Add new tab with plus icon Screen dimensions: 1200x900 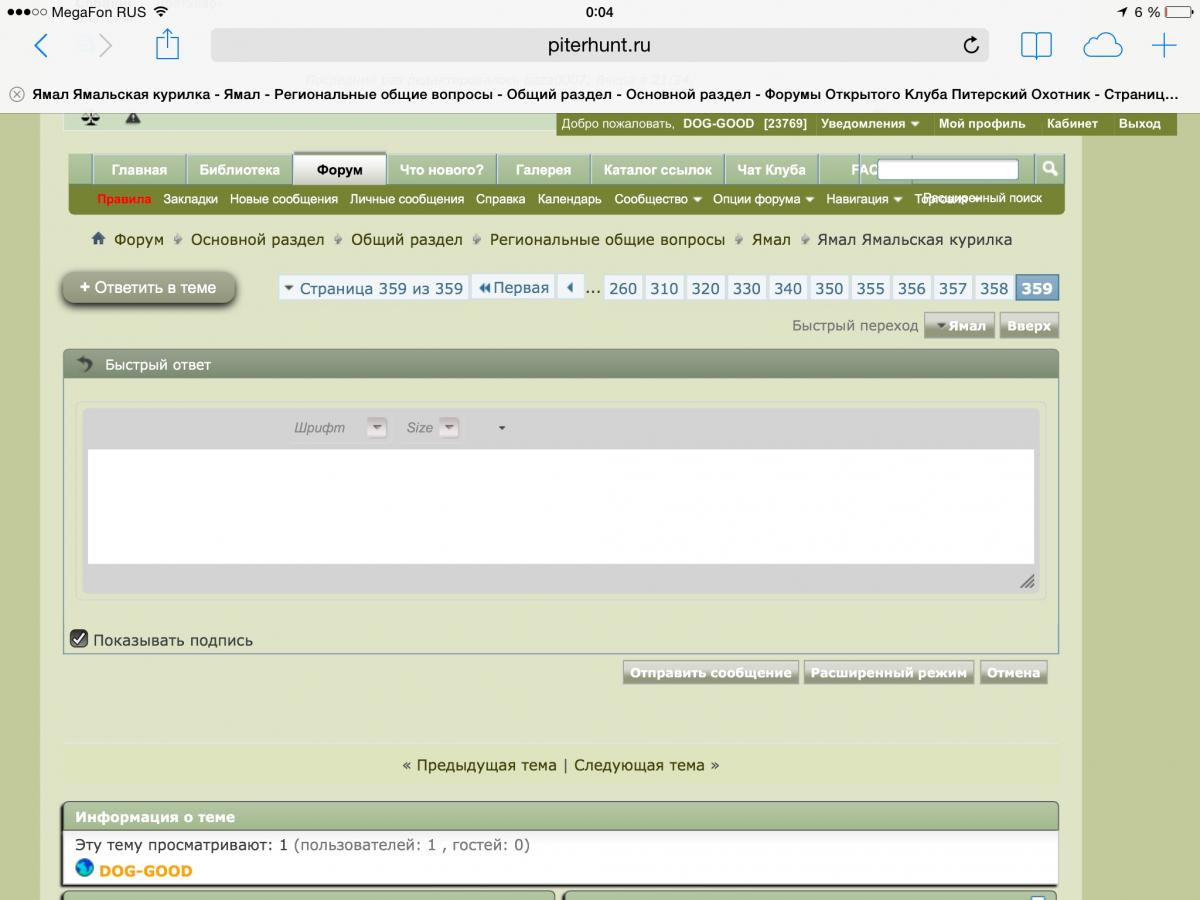[1164, 45]
